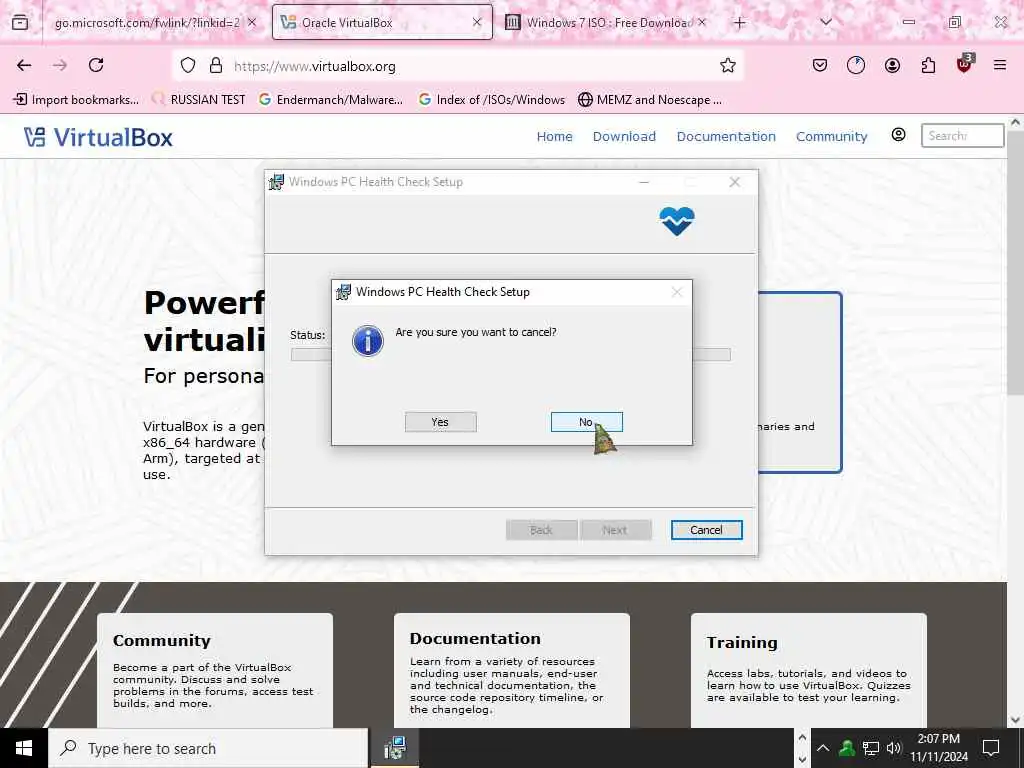Close the go.microsoft.com tab

[x=252, y=23]
